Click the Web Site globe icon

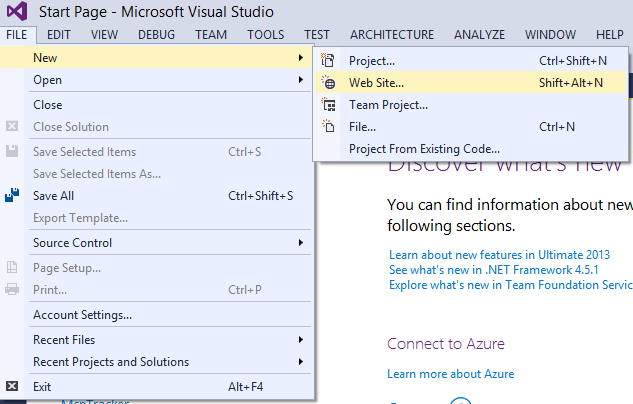(328, 82)
